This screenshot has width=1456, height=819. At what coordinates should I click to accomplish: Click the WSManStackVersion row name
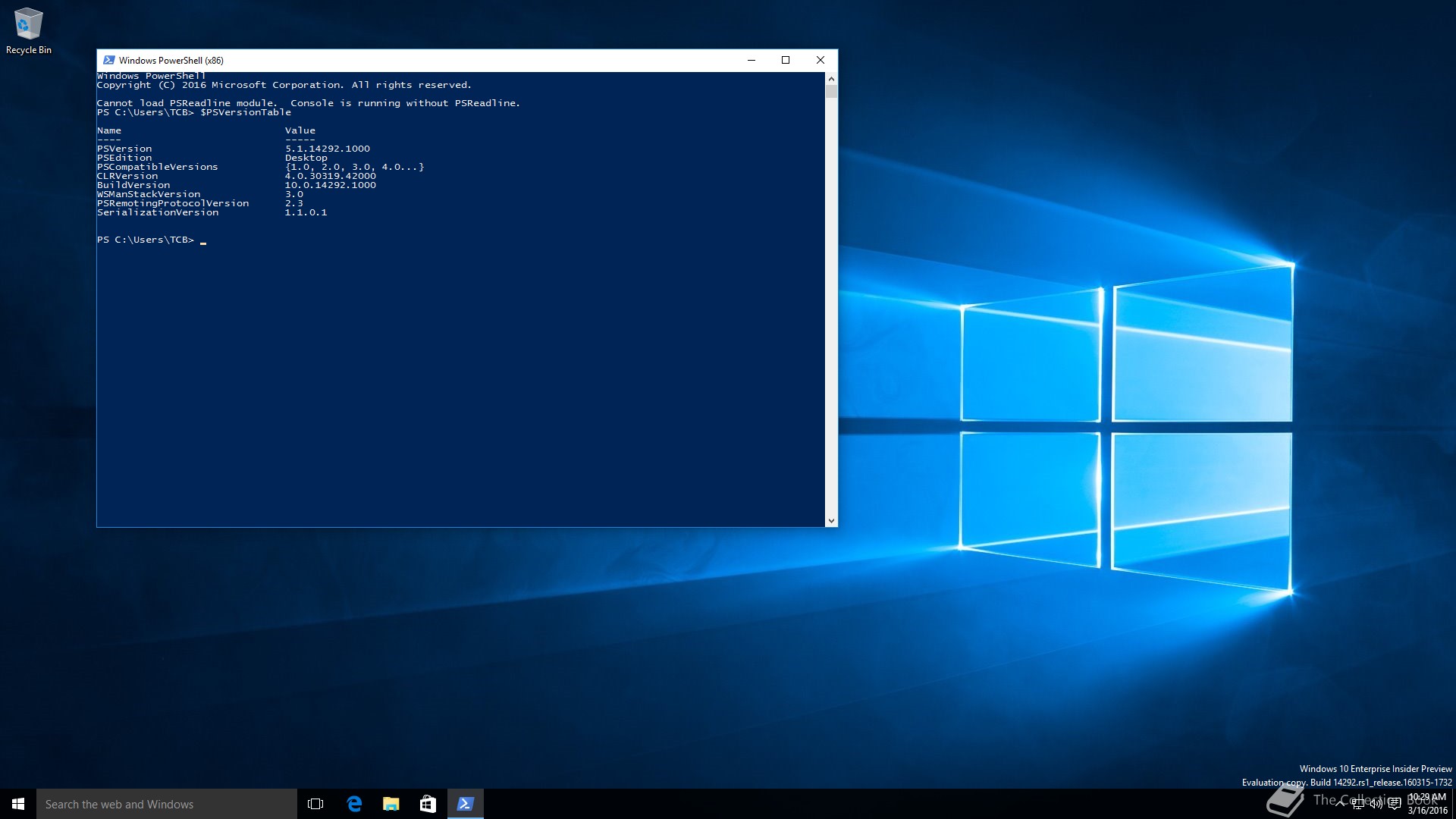tap(149, 194)
